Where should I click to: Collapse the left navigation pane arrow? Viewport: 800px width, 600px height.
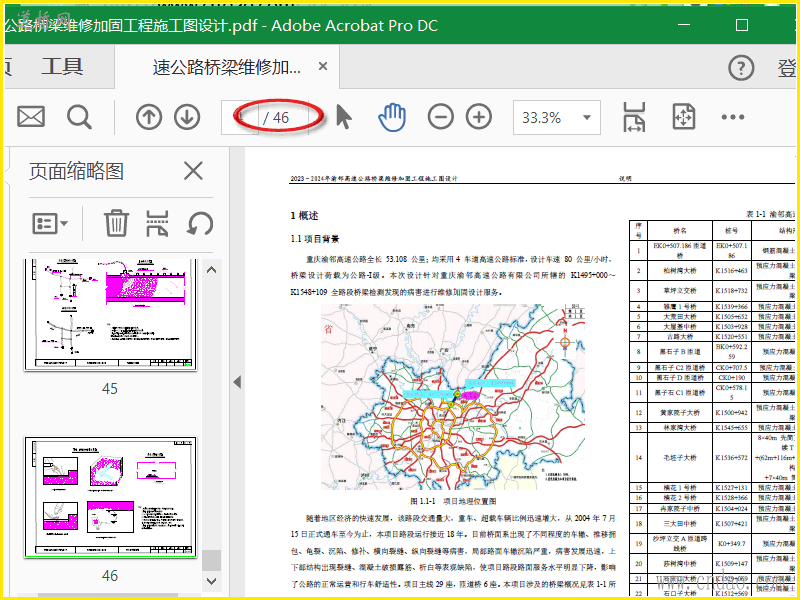237,382
